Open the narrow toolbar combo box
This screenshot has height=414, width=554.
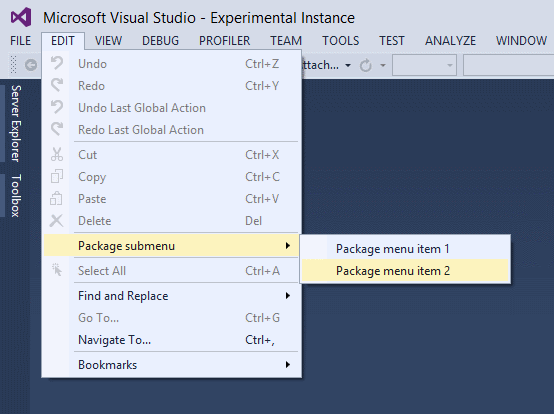point(424,65)
